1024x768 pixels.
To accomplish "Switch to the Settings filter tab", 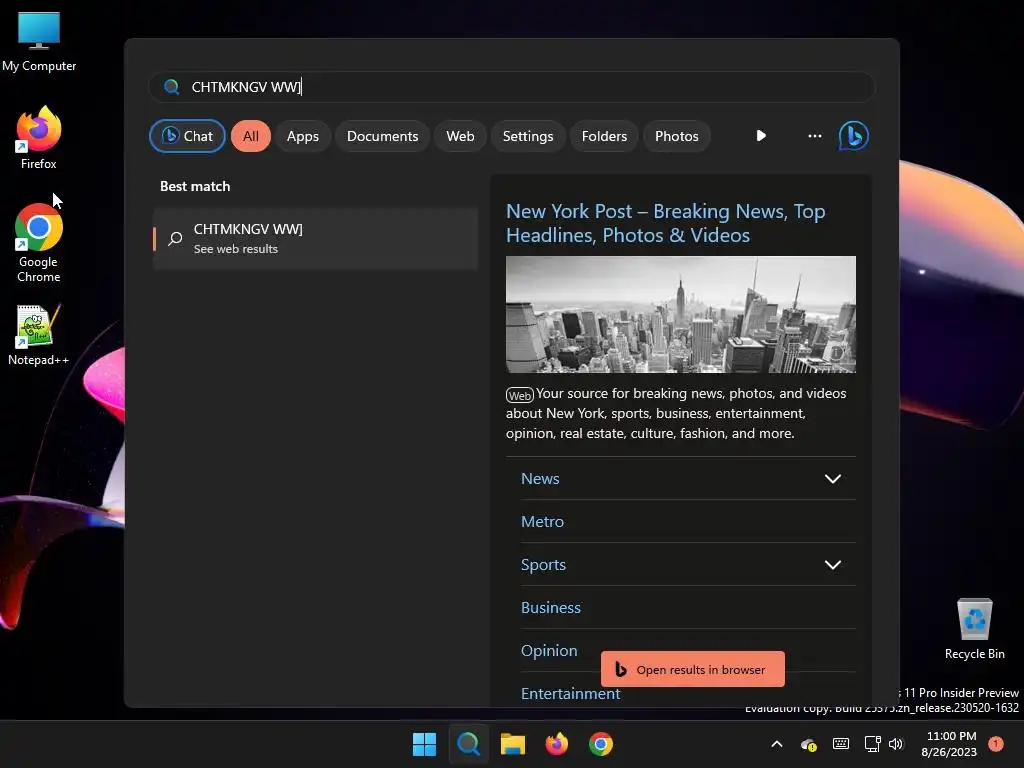I will tap(528, 136).
